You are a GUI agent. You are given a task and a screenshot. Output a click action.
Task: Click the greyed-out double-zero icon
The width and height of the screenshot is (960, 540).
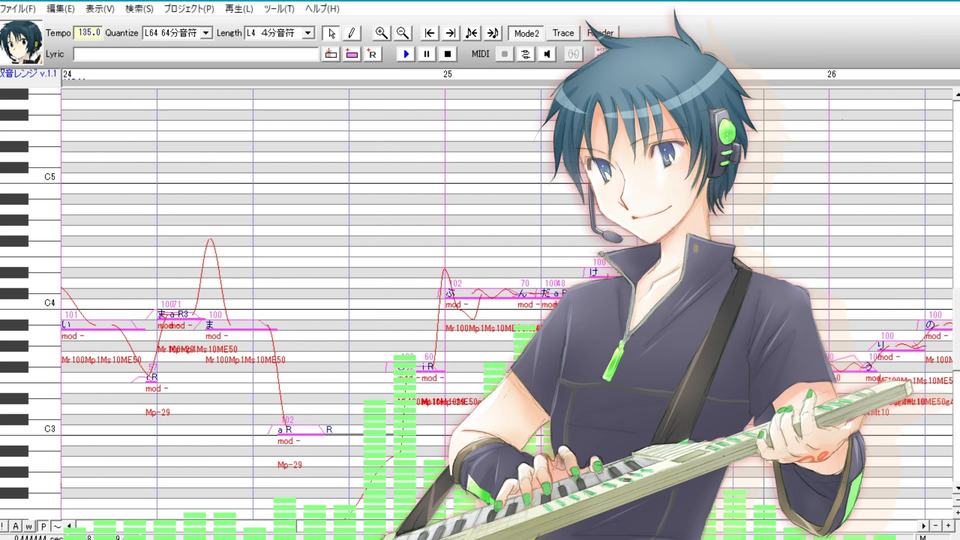(573, 54)
